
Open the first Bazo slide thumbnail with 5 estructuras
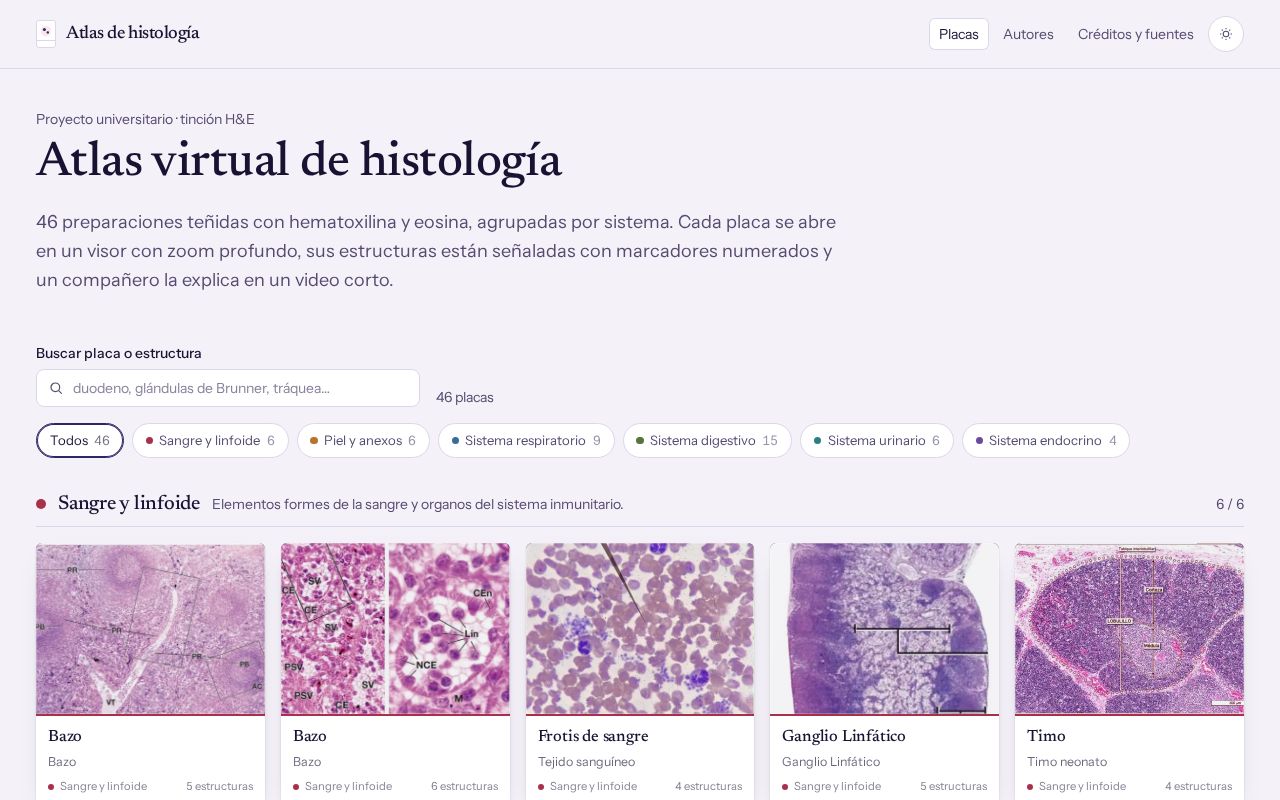click(150, 629)
